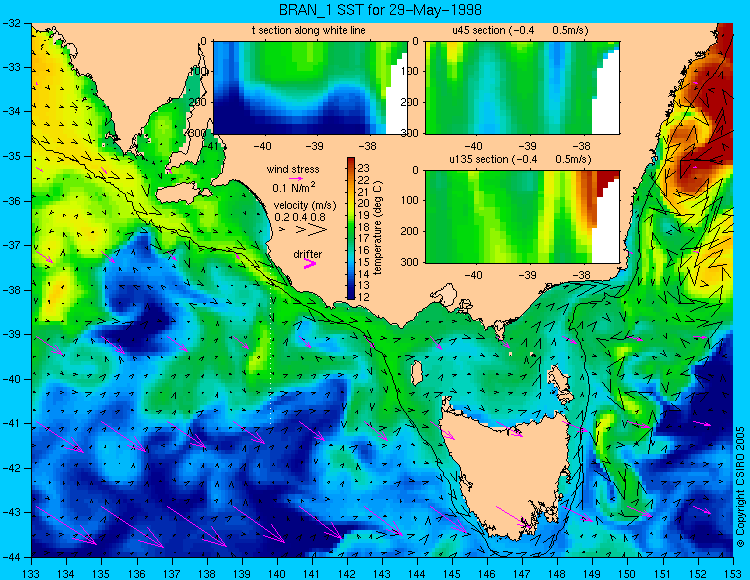Select the temperature color bar scale
This screenshot has width=750, height=580.
pos(351,229)
